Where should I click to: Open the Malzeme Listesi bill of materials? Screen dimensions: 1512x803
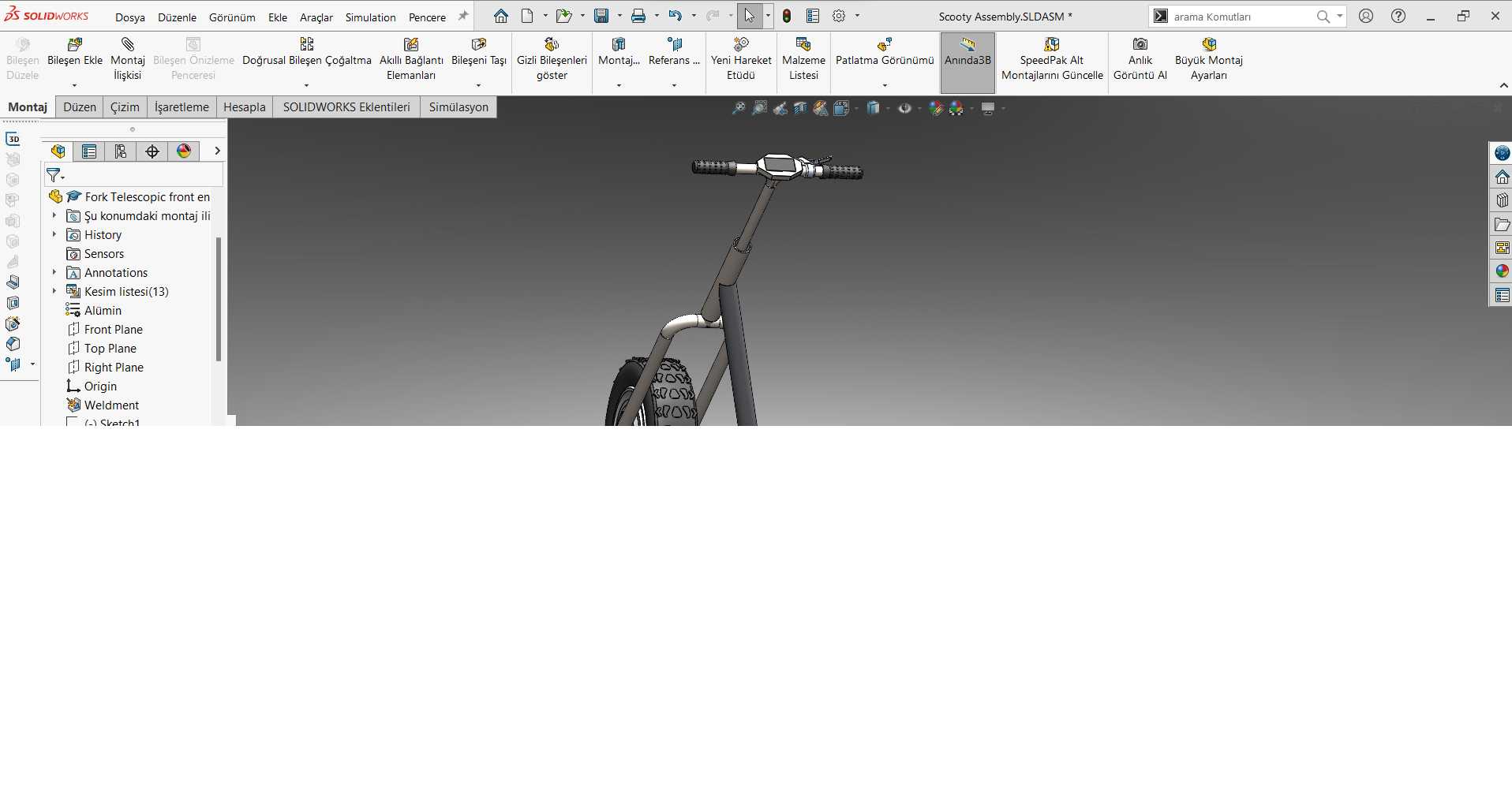coord(803,59)
